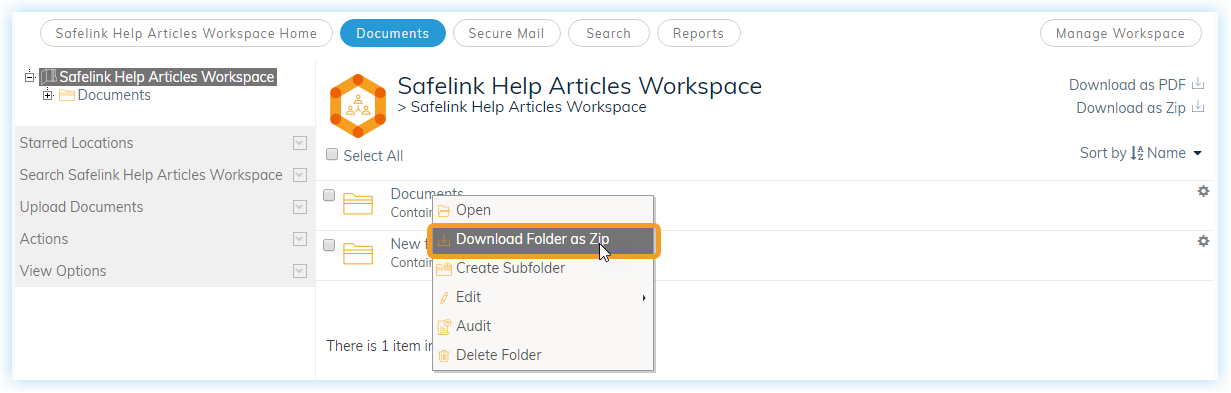Expand the Search Safelink Help Articles Workspace panel
This screenshot has width=1231, height=393.
point(299,175)
